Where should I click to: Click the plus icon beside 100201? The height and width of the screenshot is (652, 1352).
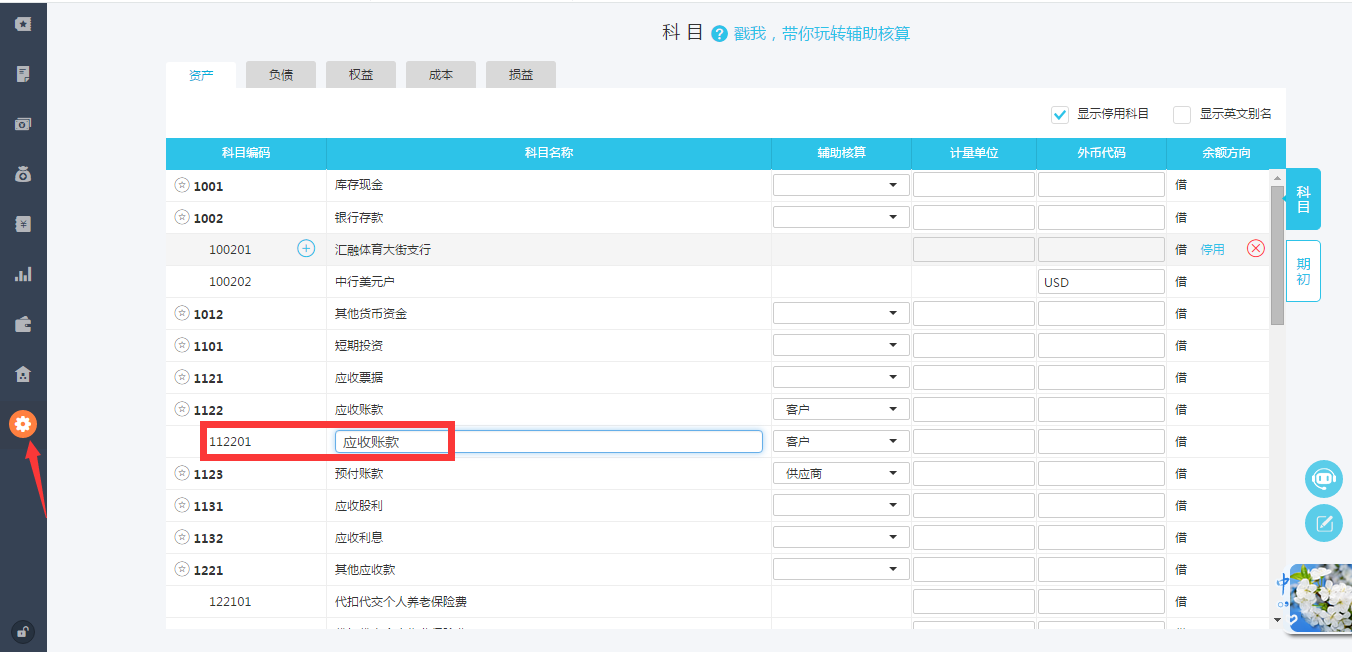click(306, 249)
